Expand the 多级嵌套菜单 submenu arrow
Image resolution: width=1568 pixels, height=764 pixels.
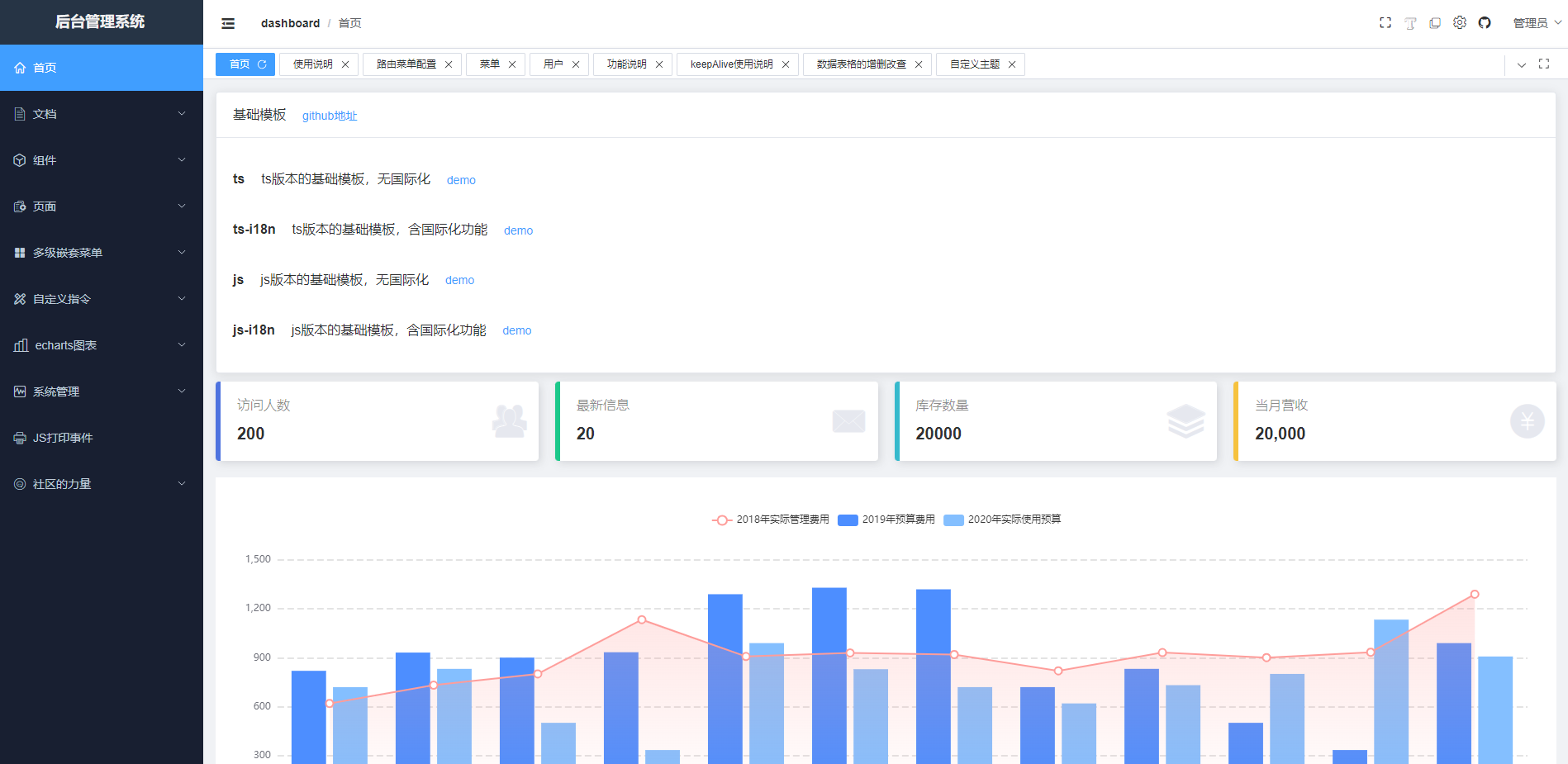(x=182, y=253)
